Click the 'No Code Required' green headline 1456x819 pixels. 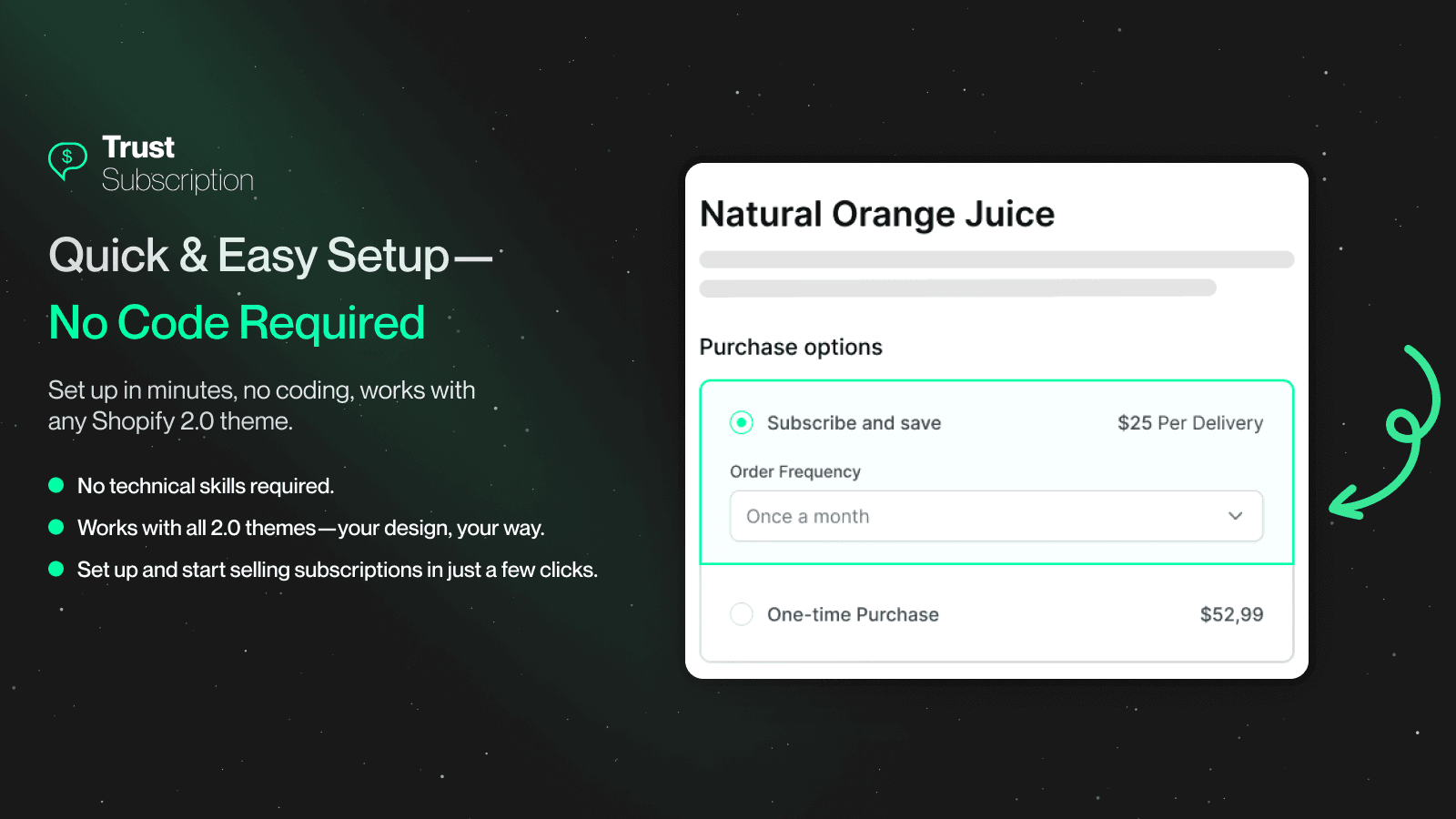click(x=237, y=323)
